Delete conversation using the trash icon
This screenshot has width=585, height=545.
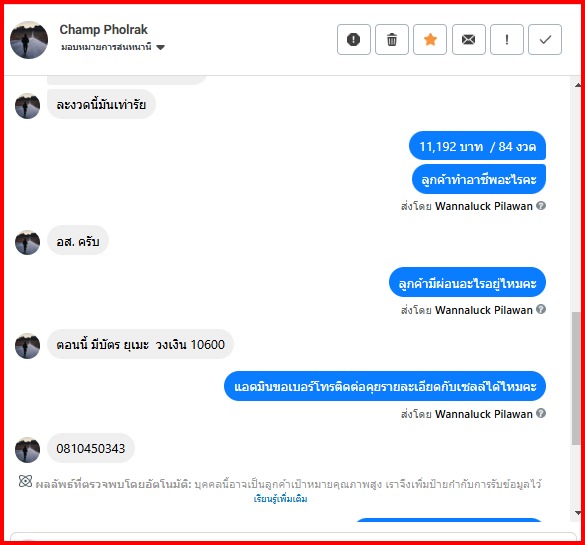[392, 40]
